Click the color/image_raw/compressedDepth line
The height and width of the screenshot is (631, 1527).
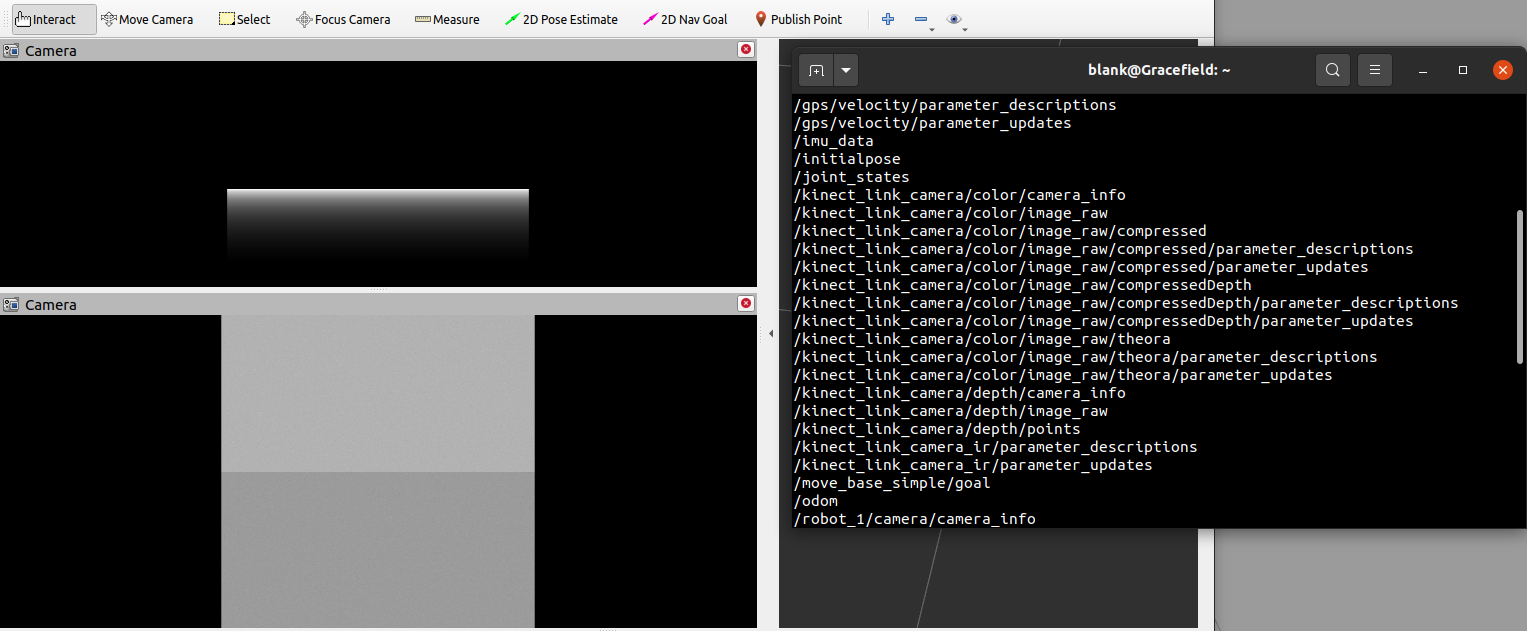[1022, 285]
